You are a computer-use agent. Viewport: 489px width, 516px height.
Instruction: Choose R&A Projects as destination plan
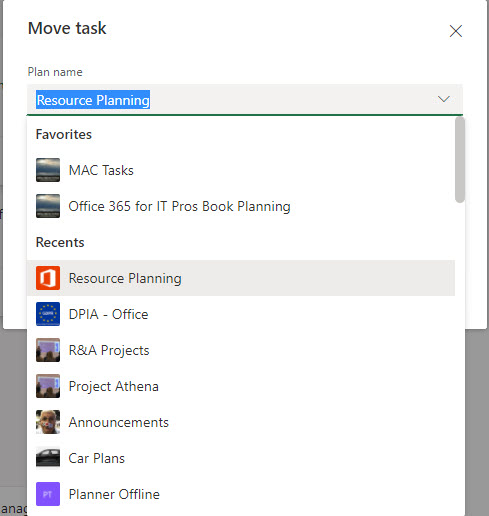pos(241,350)
